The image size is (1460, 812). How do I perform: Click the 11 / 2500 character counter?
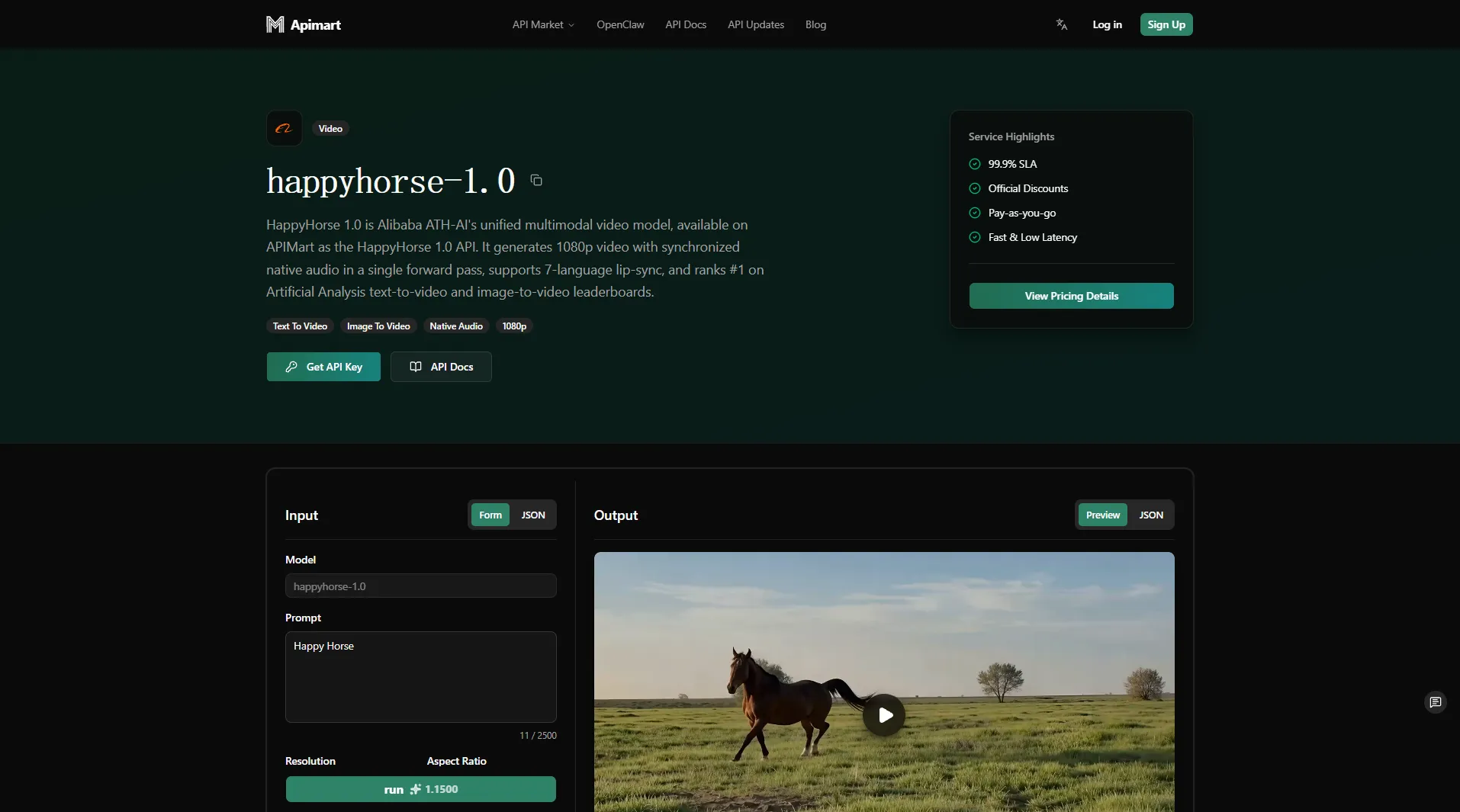[539, 736]
